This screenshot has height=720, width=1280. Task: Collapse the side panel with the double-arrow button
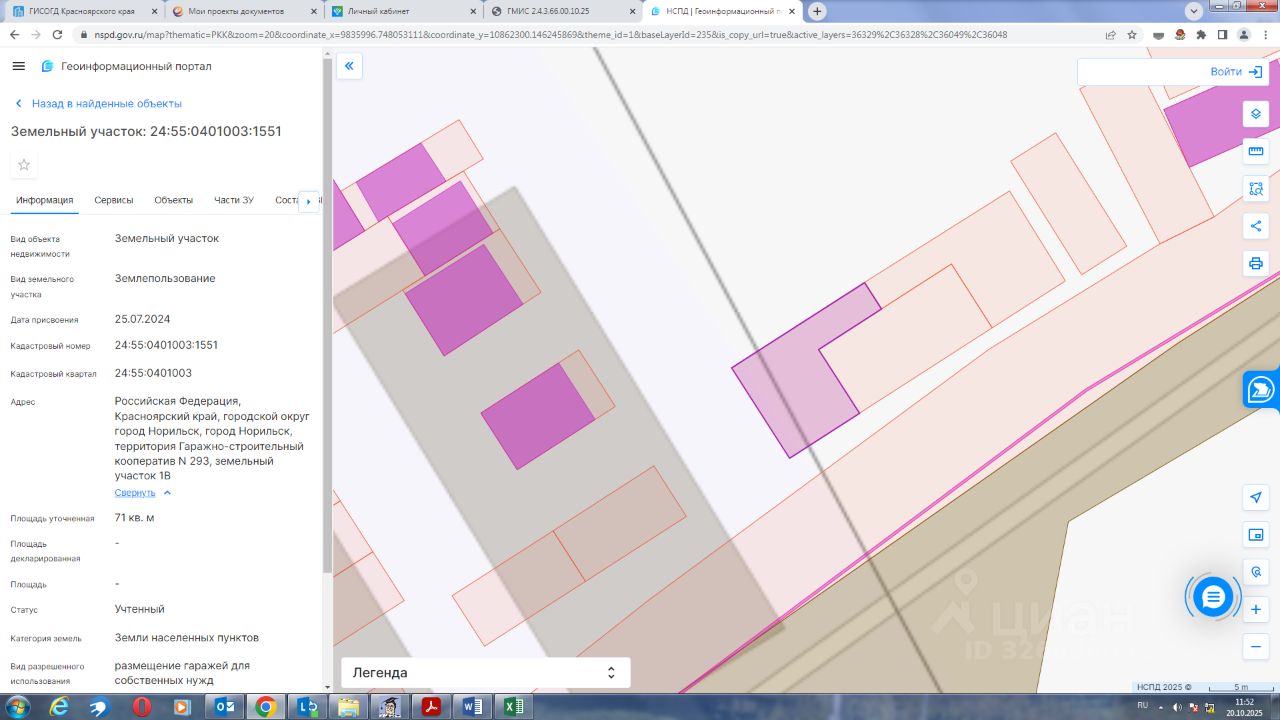(x=350, y=67)
